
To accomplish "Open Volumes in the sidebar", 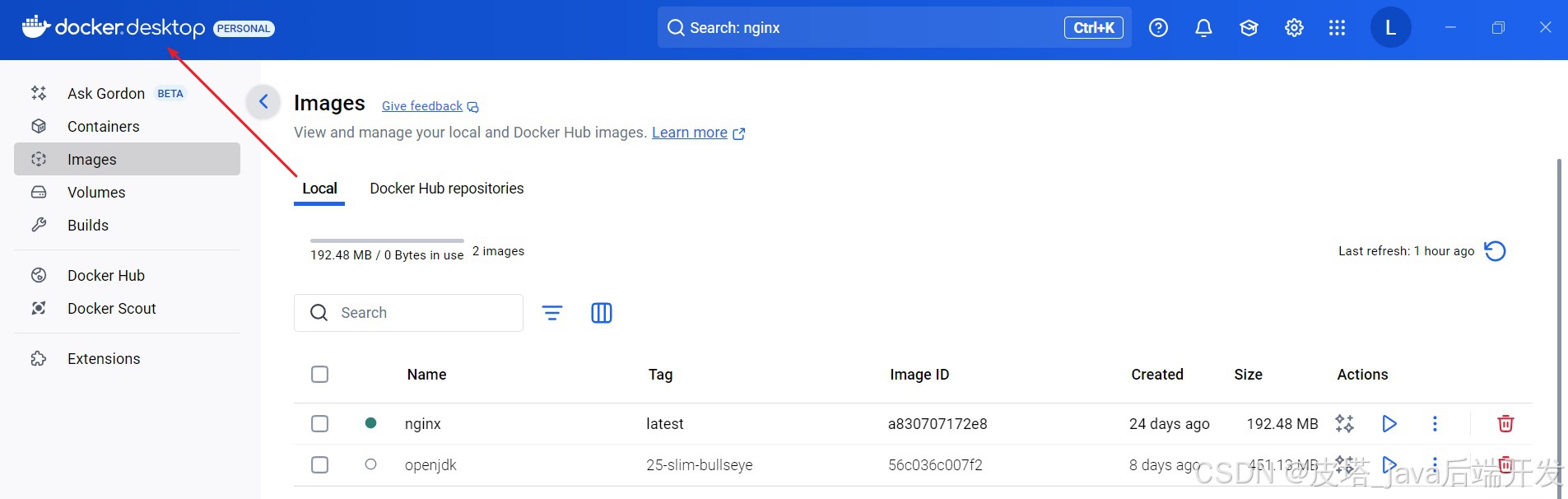I will 127,192.
